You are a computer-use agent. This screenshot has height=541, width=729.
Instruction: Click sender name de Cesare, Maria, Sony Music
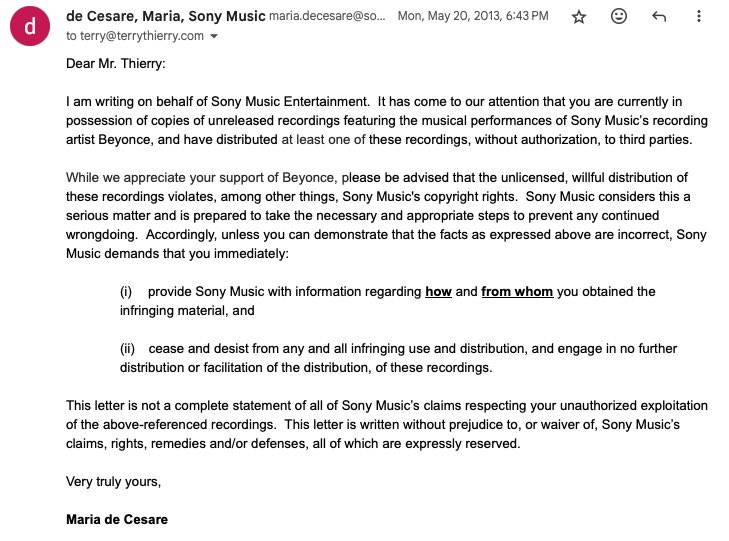[166, 16]
